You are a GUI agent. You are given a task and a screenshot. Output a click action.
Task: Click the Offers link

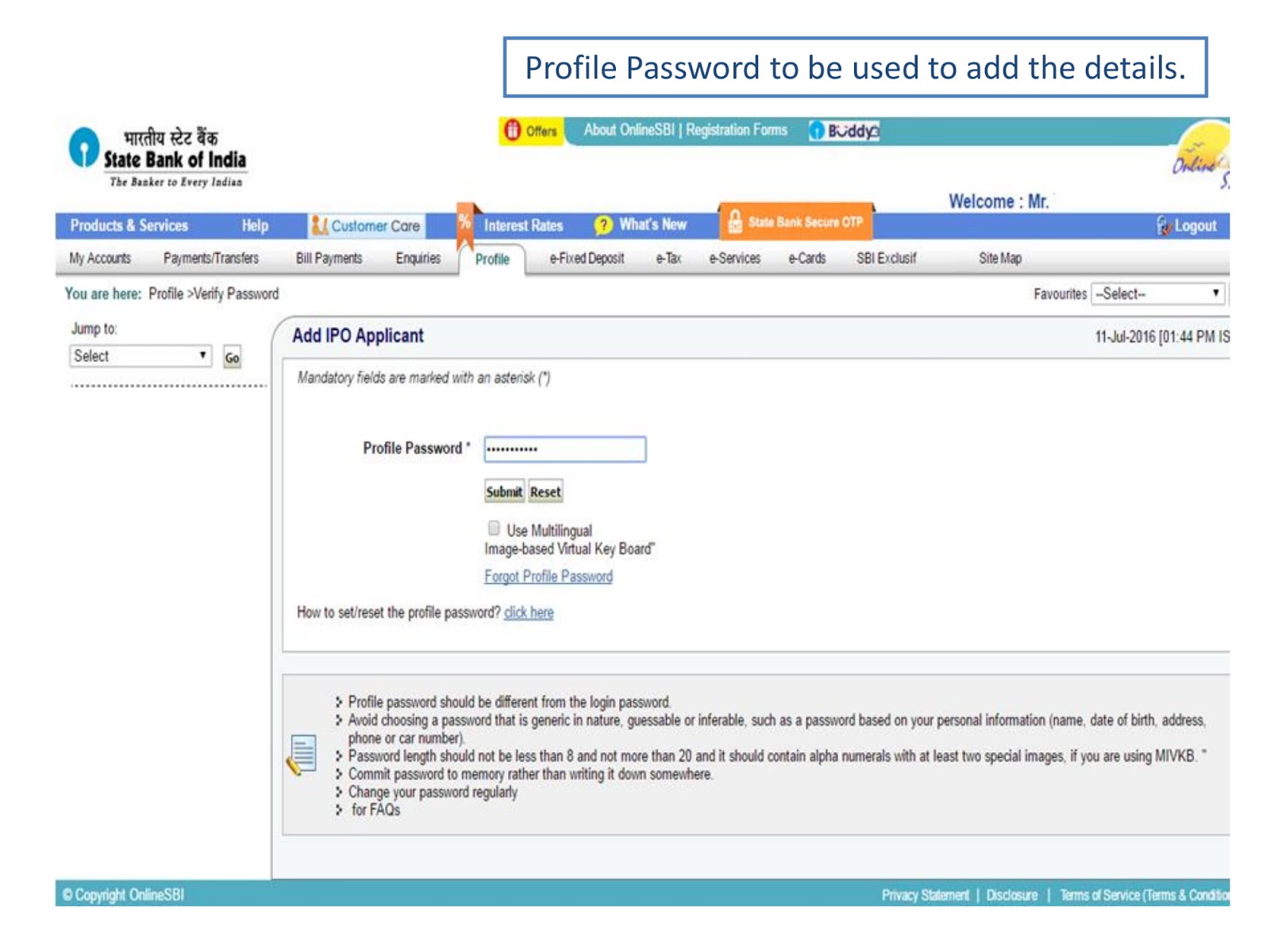(x=541, y=132)
